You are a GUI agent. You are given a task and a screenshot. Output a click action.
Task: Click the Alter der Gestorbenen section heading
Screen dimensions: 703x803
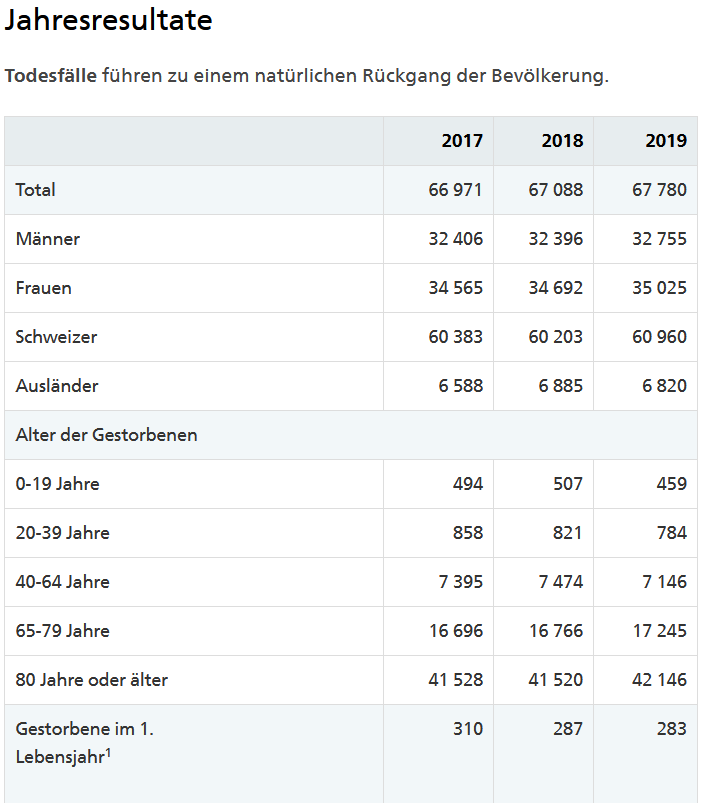tap(106, 435)
